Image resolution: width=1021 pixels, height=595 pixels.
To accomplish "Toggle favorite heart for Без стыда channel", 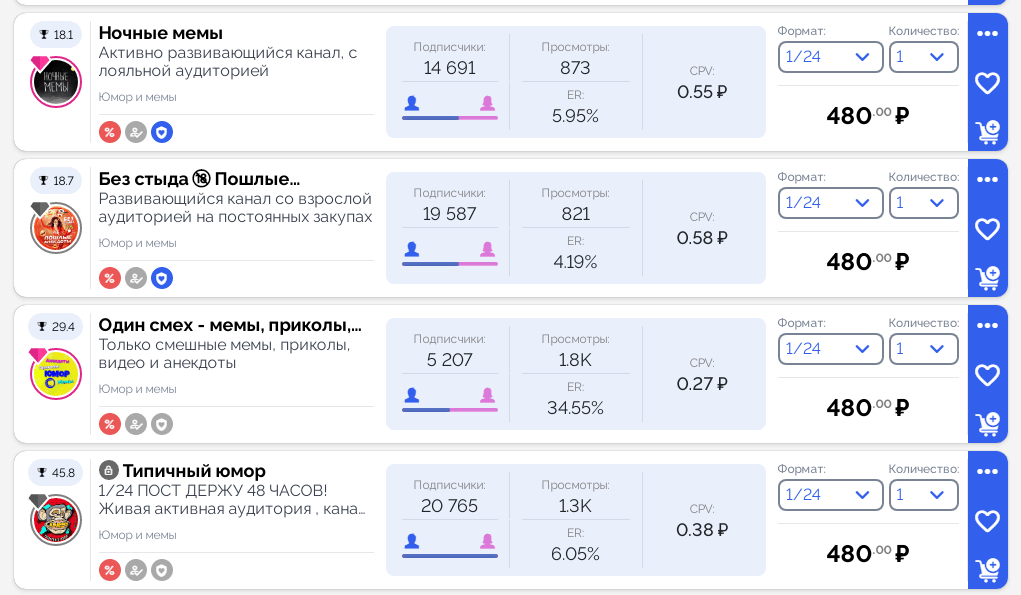I will click(987, 229).
